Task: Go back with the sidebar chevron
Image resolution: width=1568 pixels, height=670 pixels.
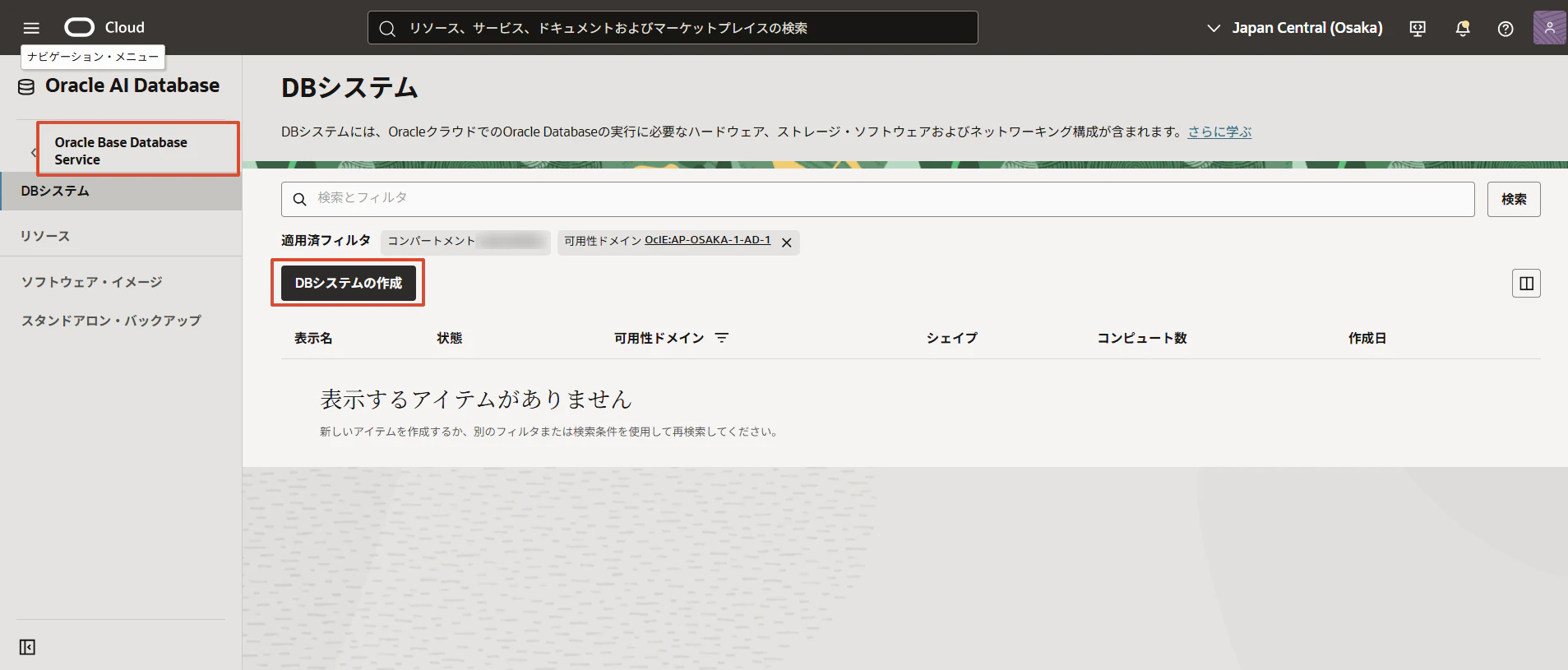Action: coord(33,152)
